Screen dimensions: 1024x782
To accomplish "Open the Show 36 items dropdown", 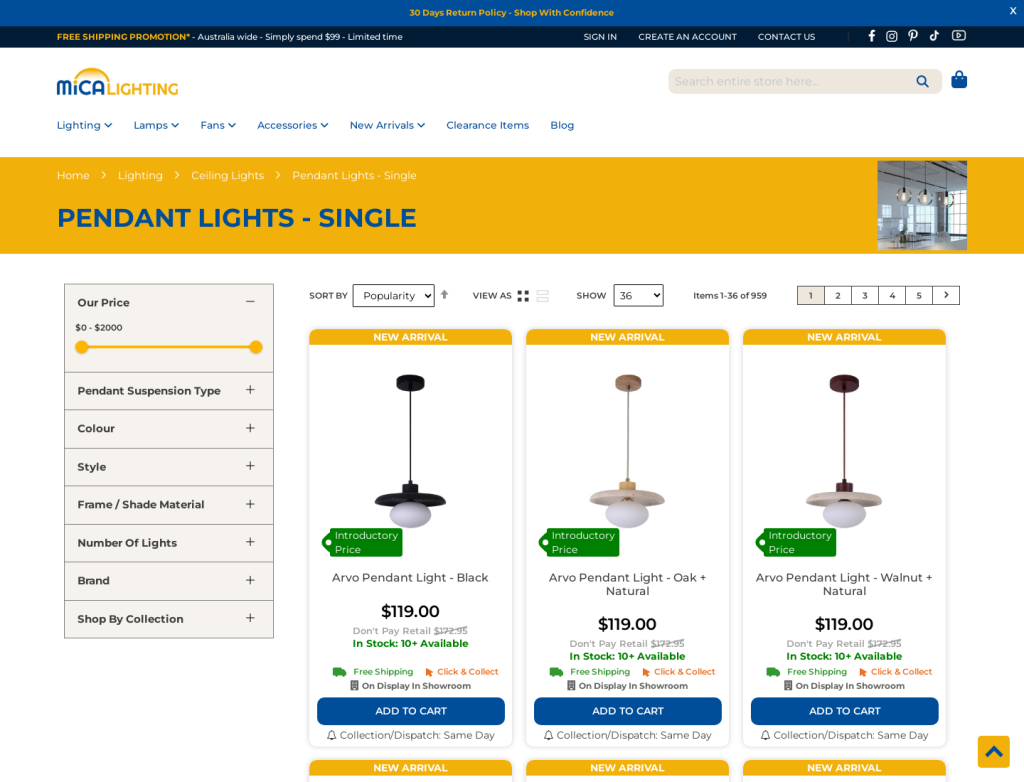I will pos(638,295).
